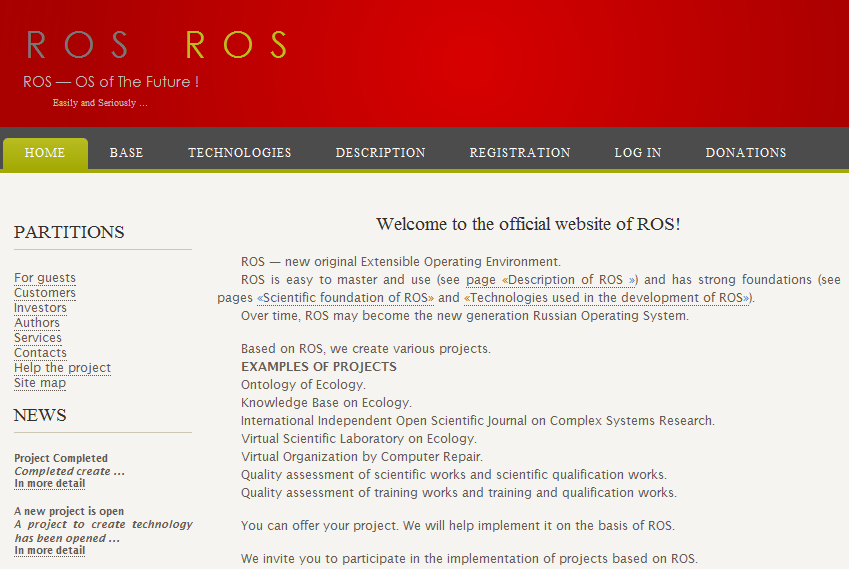The height and width of the screenshot is (569, 849).
Task: Click the ROS logo in the header
Action: point(155,45)
